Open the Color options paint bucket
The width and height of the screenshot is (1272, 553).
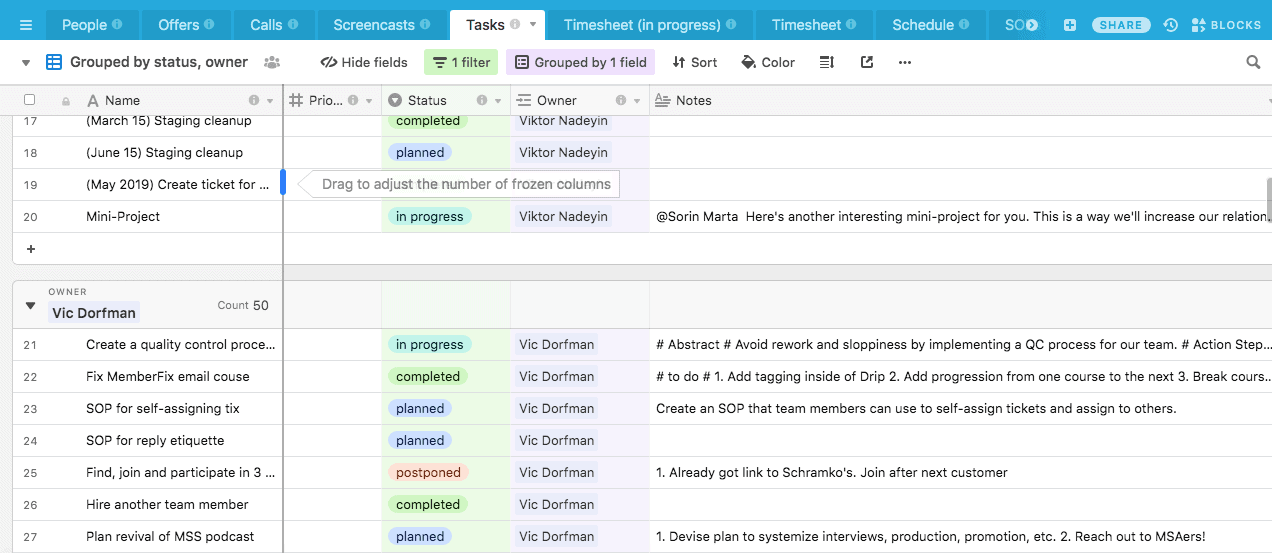pyautogui.click(x=768, y=62)
